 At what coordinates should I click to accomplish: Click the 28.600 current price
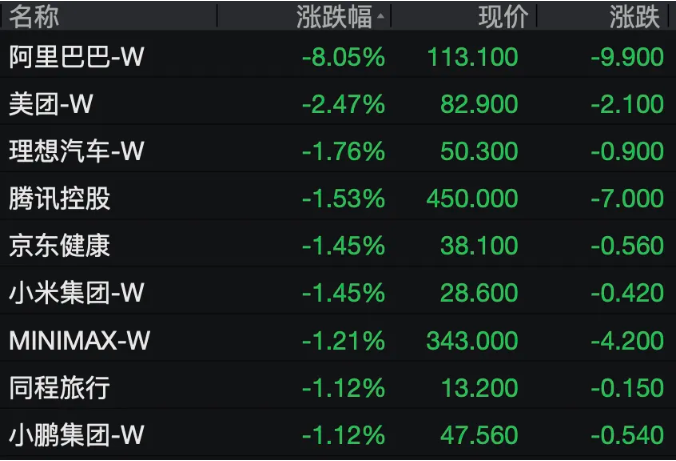[x=479, y=293]
